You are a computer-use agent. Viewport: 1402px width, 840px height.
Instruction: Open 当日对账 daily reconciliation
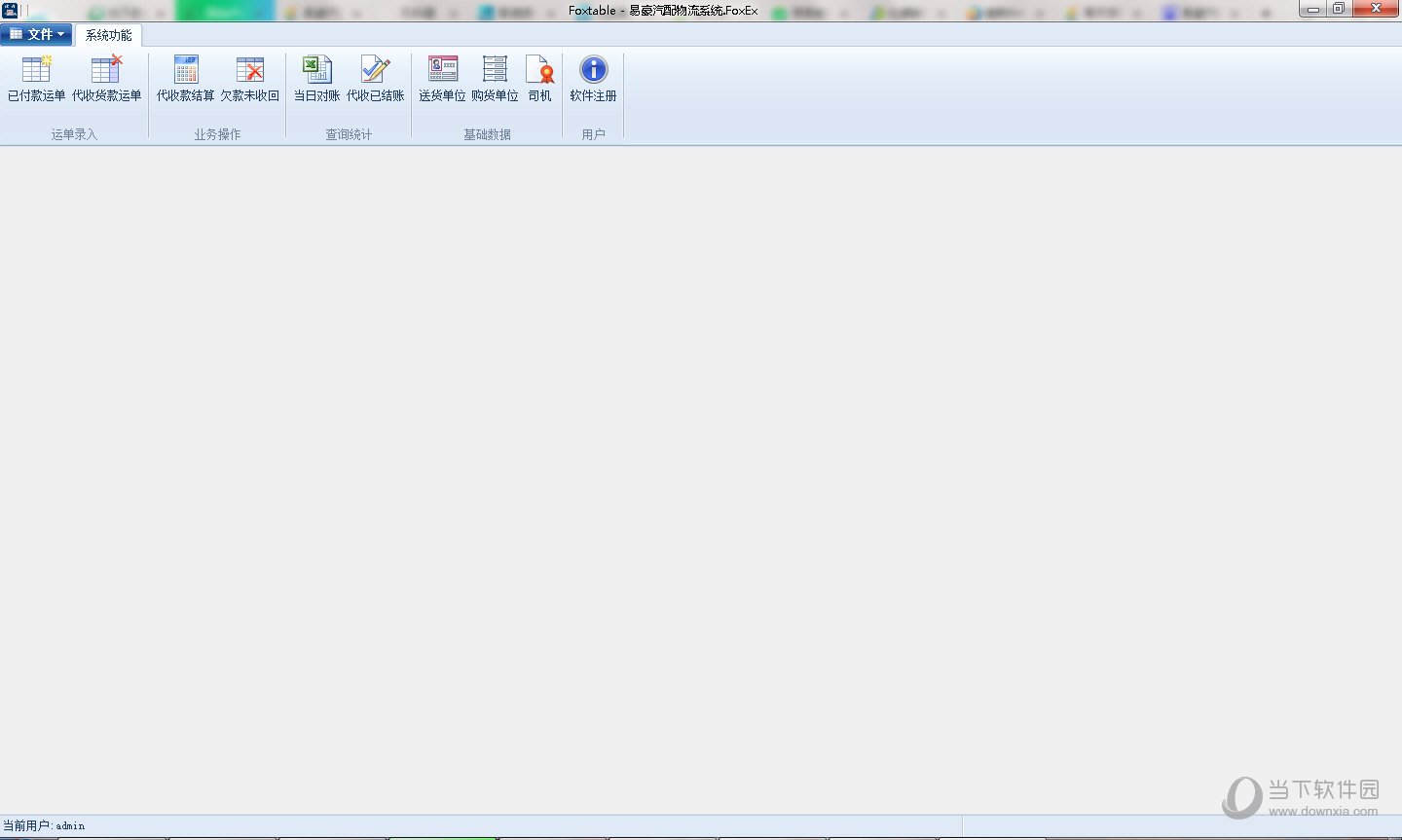(x=317, y=79)
